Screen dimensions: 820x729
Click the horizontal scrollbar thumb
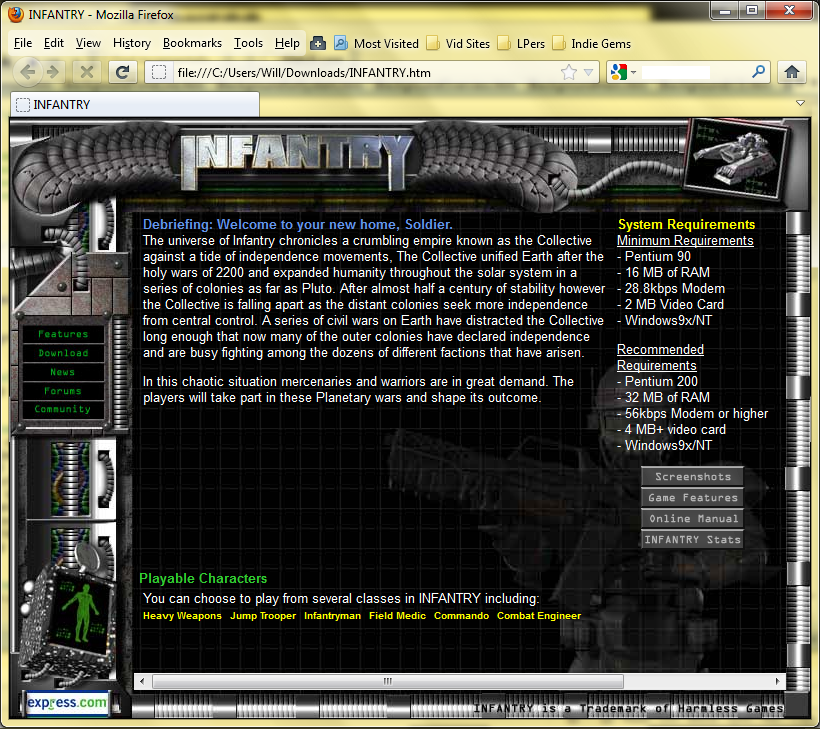coord(387,681)
